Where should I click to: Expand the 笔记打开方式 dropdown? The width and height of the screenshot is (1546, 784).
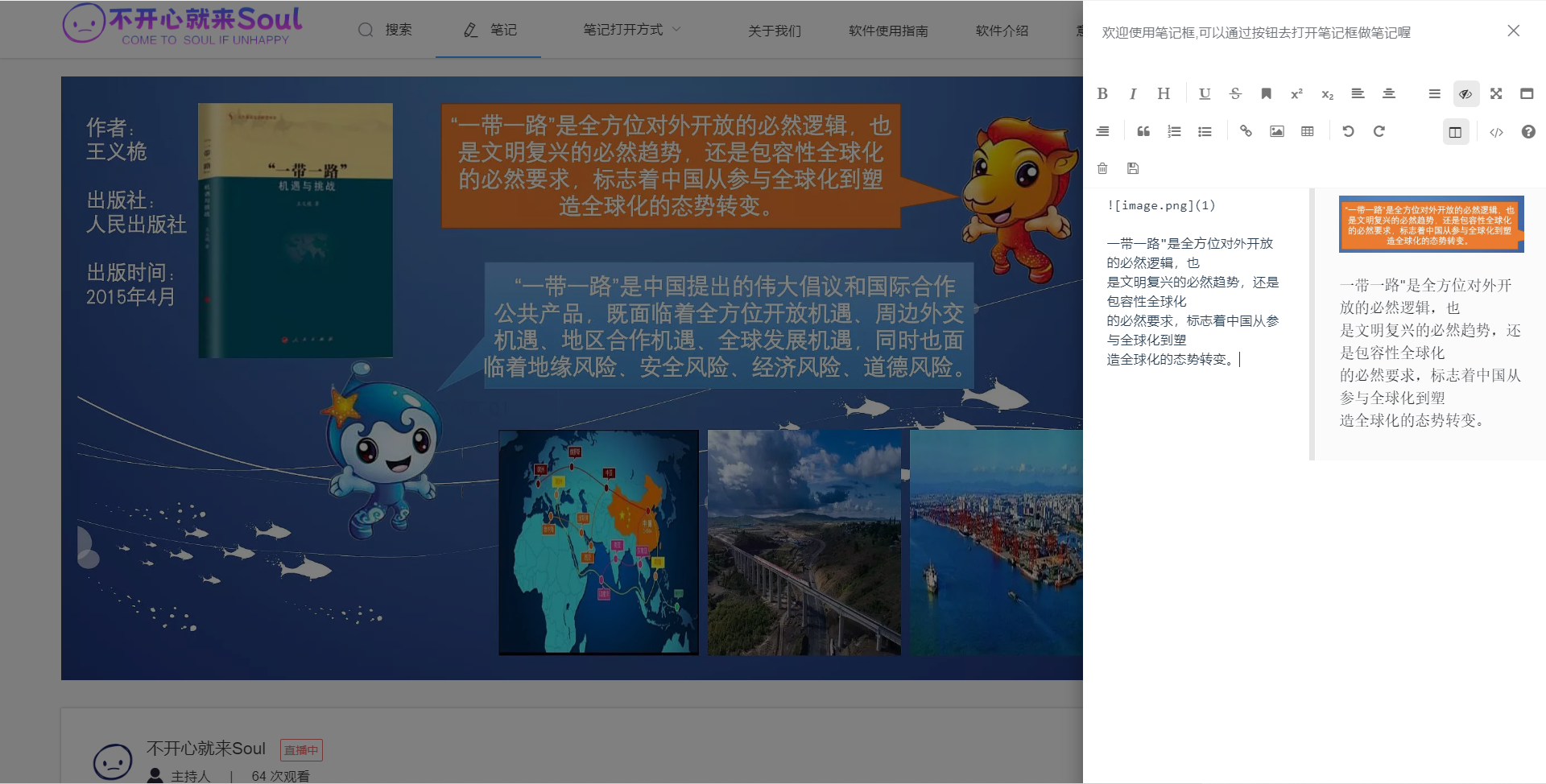click(x=632, y=30)
